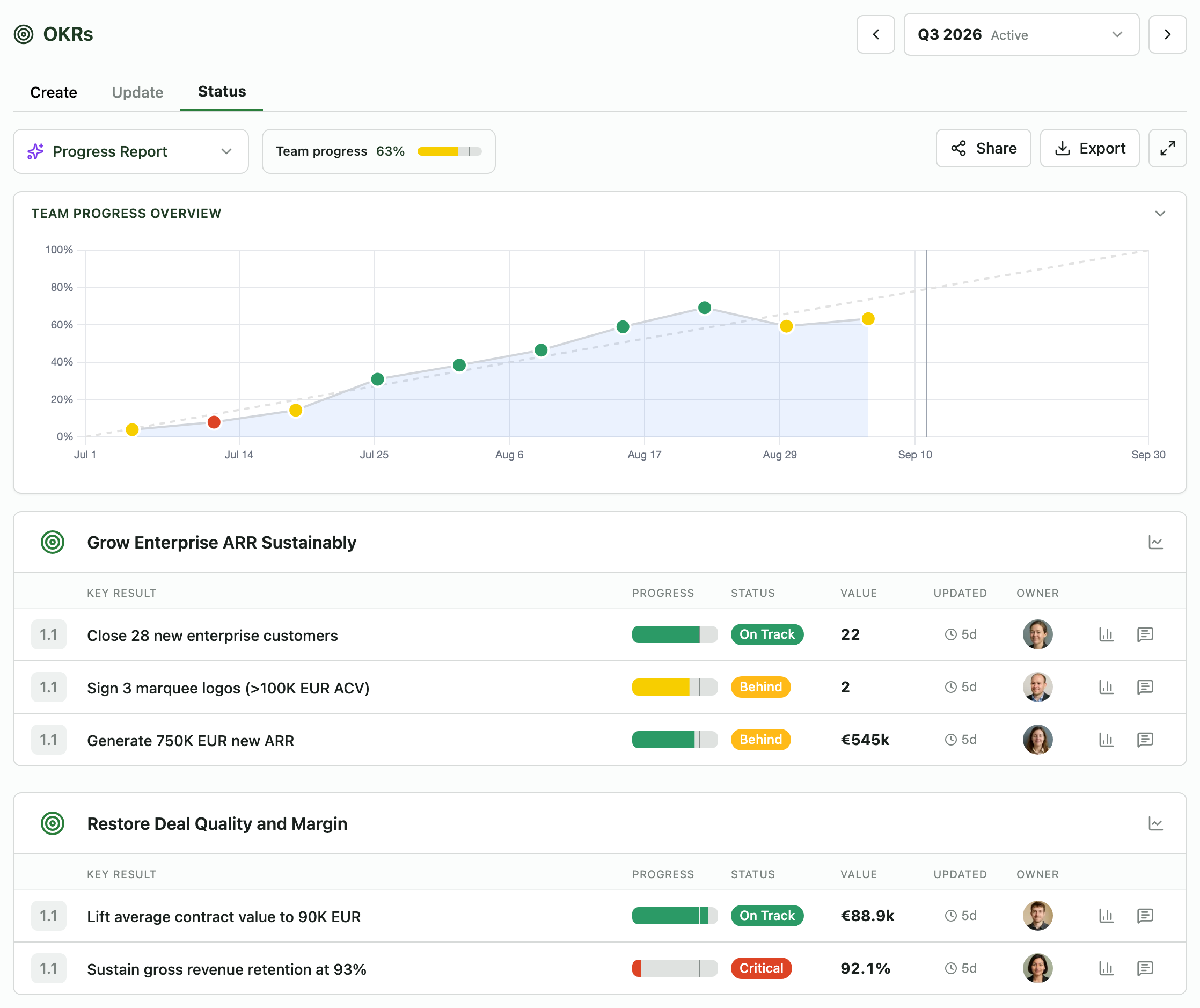This screenshot has height=1008, width=1200.
Task: Collapse the Team Progress Overview panel
Action: click(1160, 213)
